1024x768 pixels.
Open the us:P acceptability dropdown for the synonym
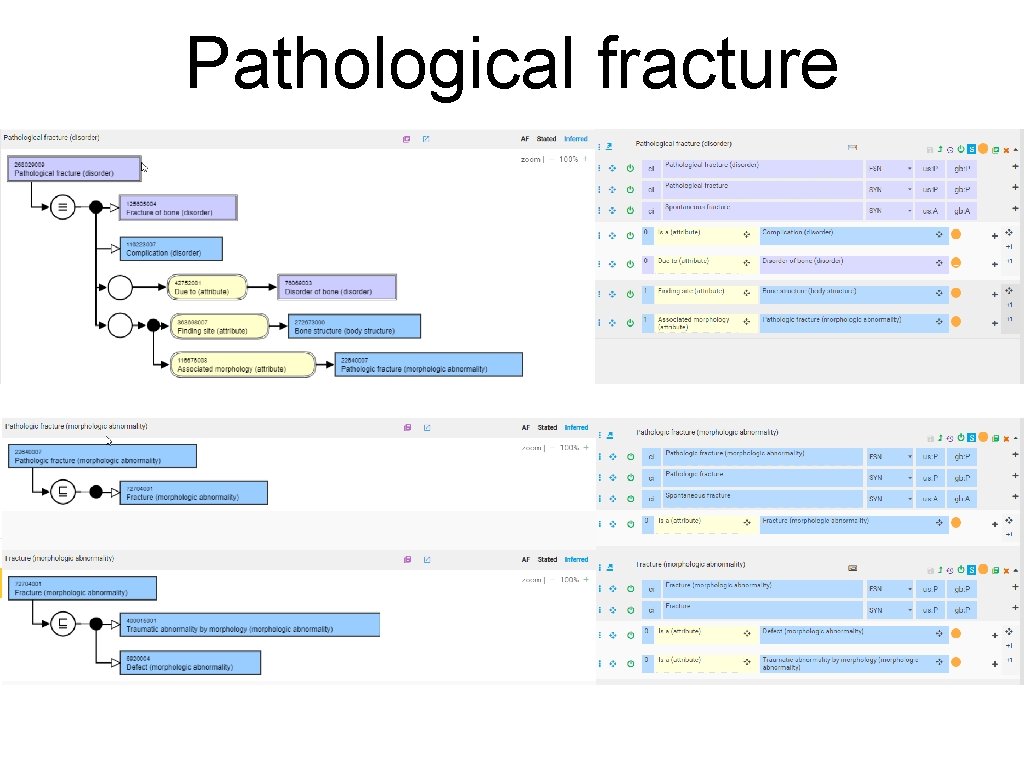coord(928,189)
